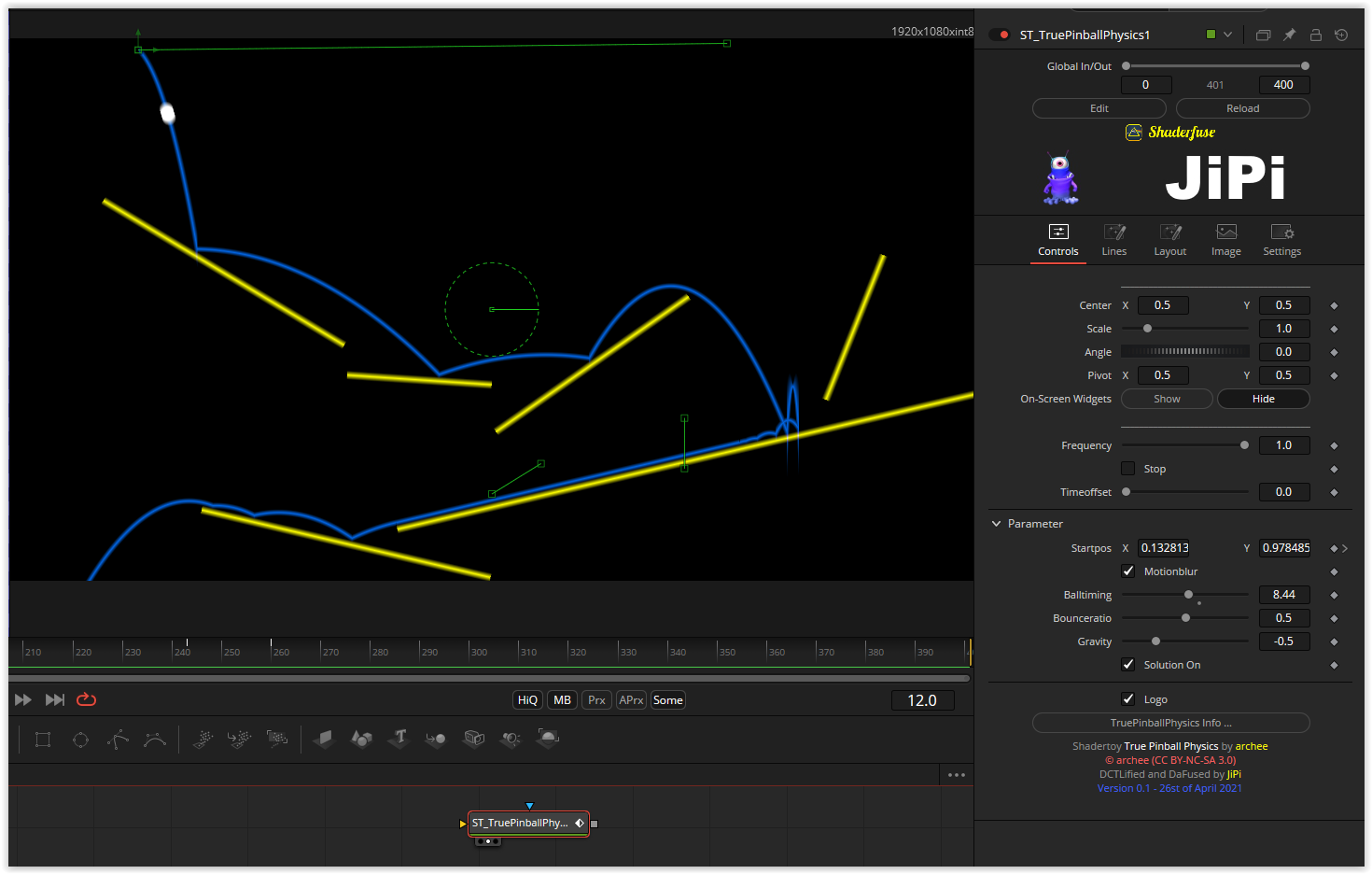
Task: Open node editor three-dot options menu
Action: [957, 775]
